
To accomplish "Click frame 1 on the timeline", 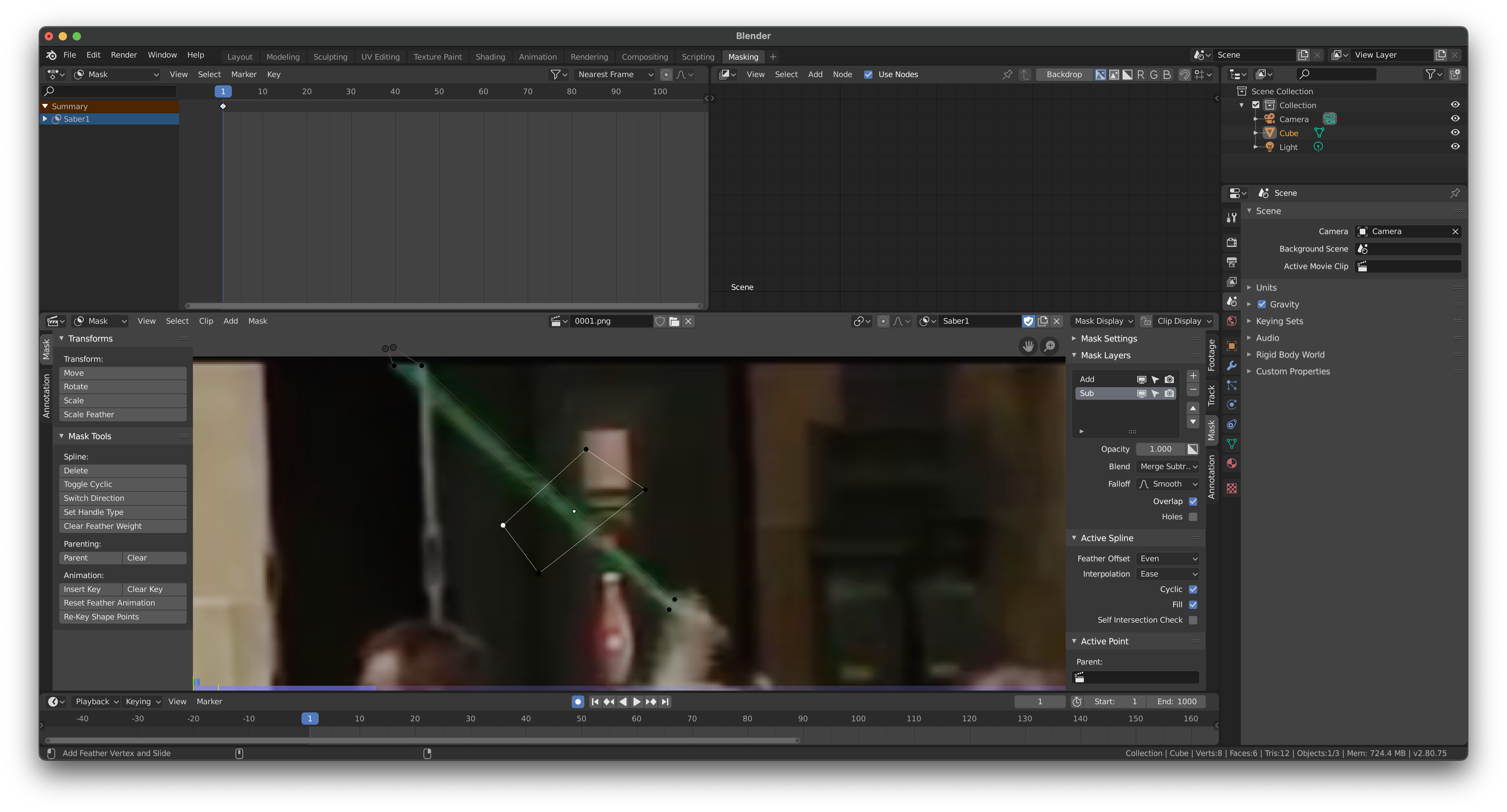I will tap(310, 718).
